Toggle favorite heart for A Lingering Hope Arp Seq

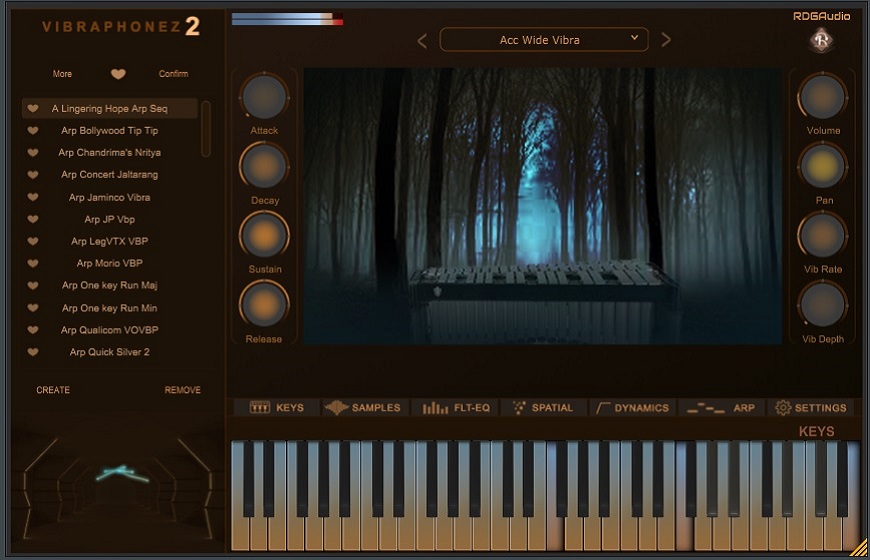pos(33,108)
